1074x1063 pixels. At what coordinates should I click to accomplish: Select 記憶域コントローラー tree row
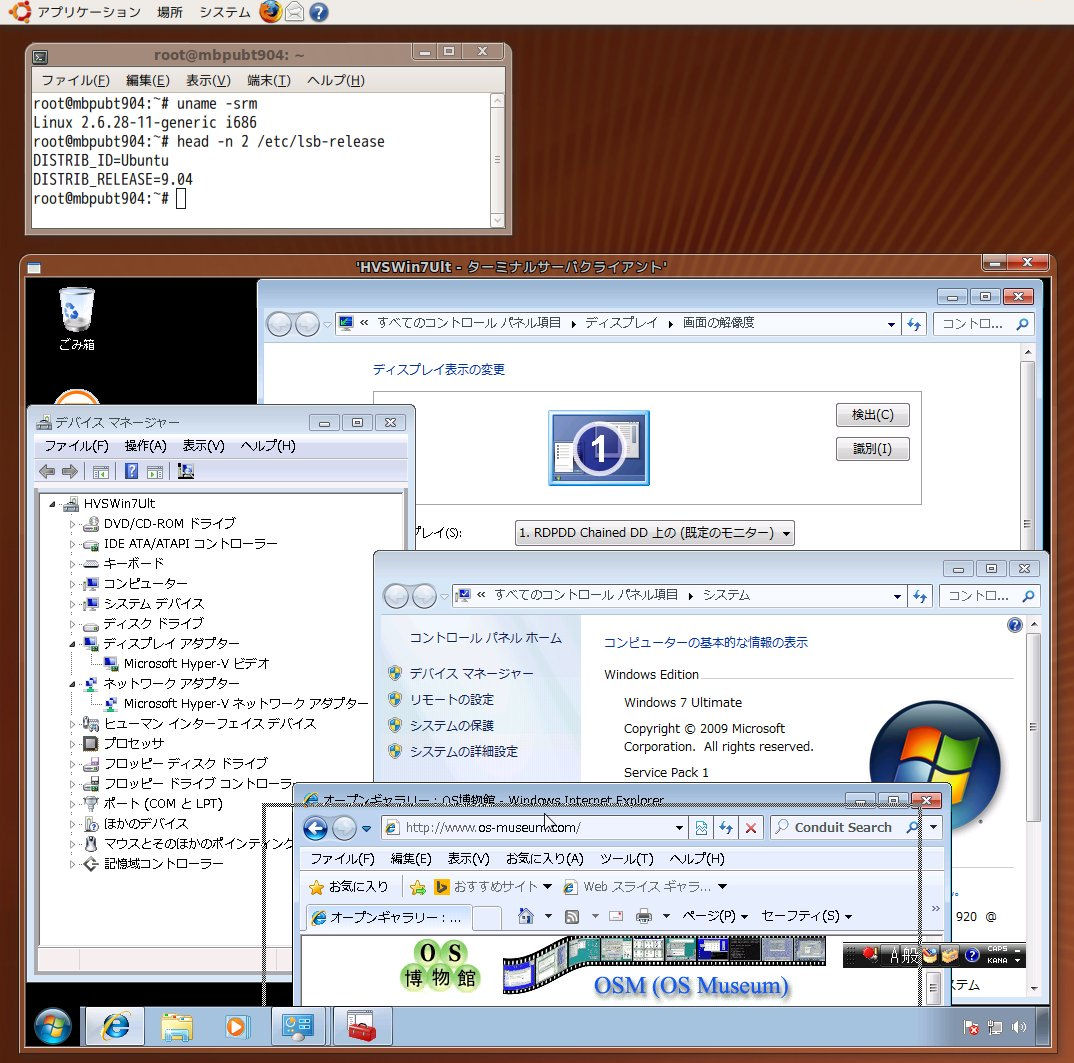click(x=163, y=864)
